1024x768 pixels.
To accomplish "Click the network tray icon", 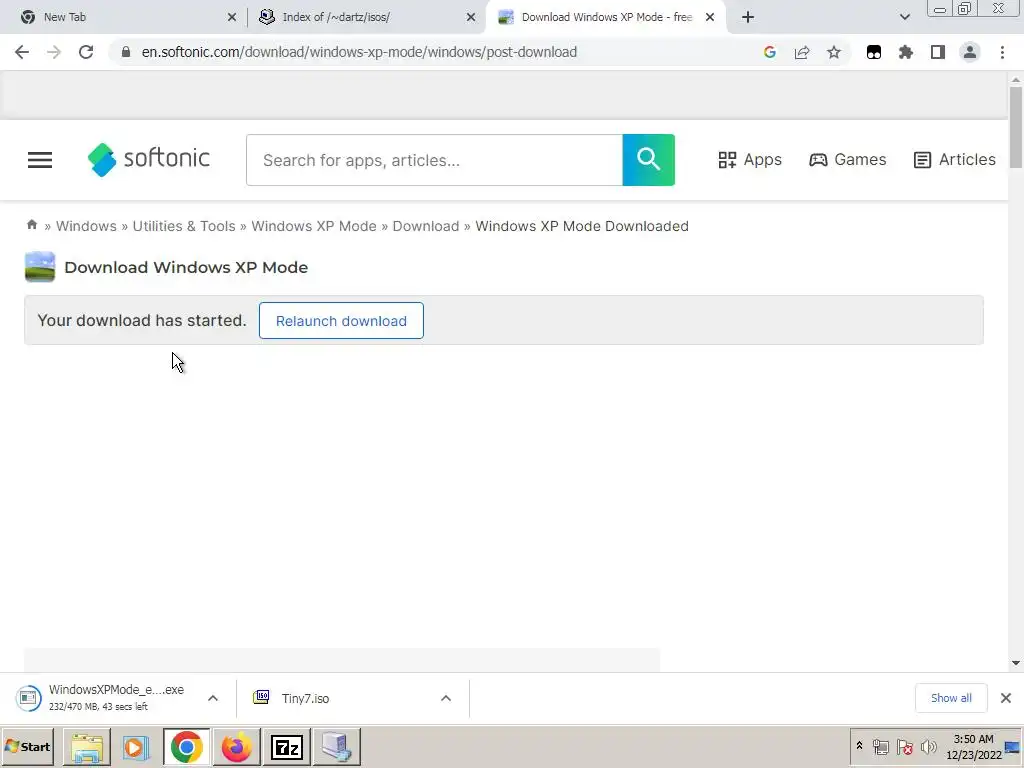I will pyautogui.click(x=881, y=747).
